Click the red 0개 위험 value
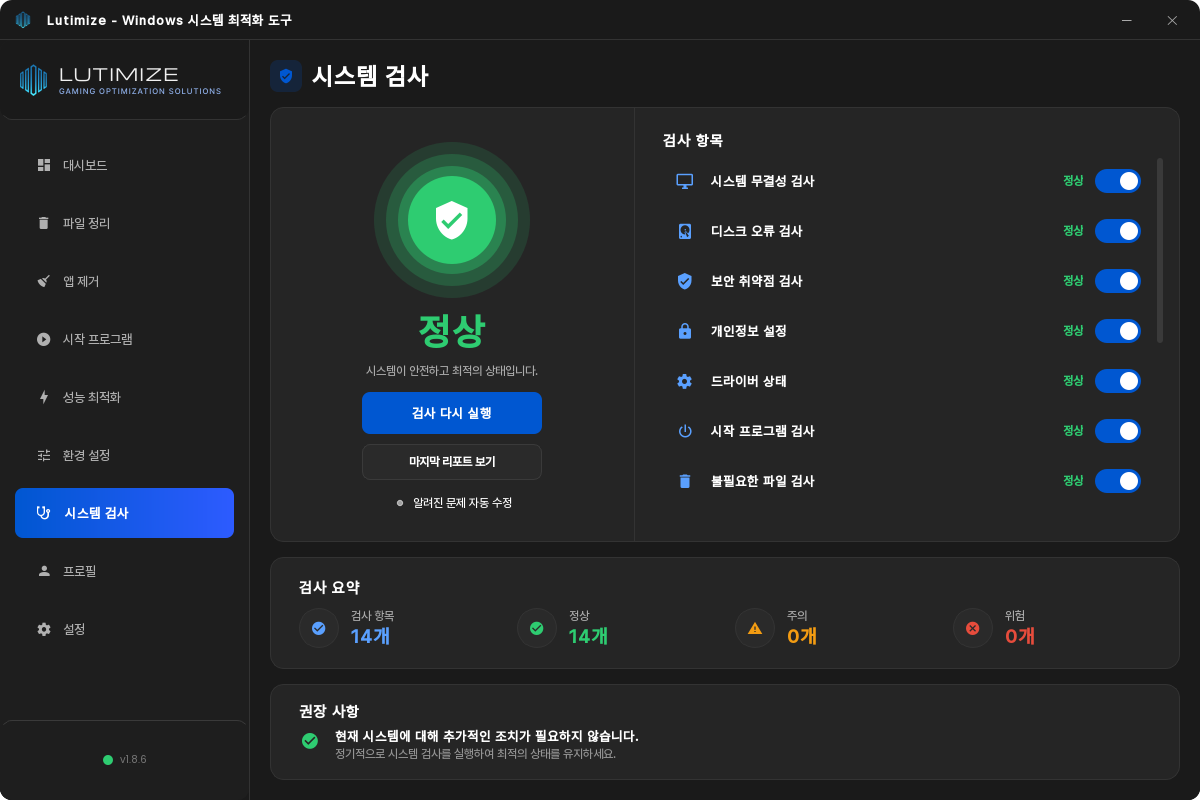This screenshot has width=1200, height=800. (x=1020, y=636)
